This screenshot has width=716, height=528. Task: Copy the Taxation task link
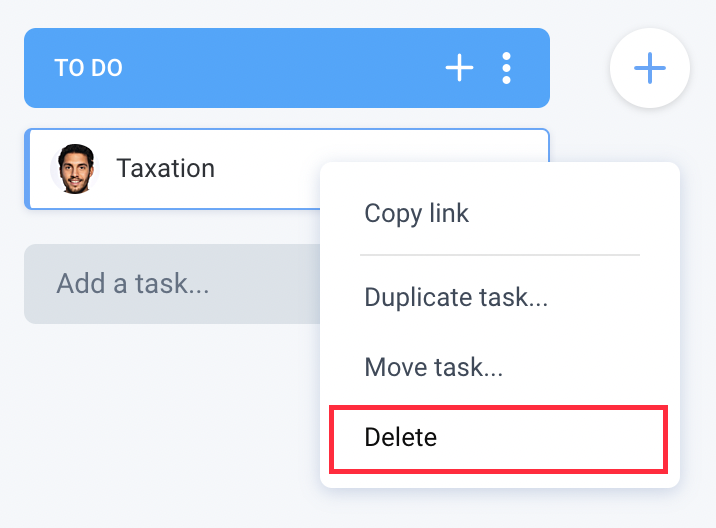500,213
